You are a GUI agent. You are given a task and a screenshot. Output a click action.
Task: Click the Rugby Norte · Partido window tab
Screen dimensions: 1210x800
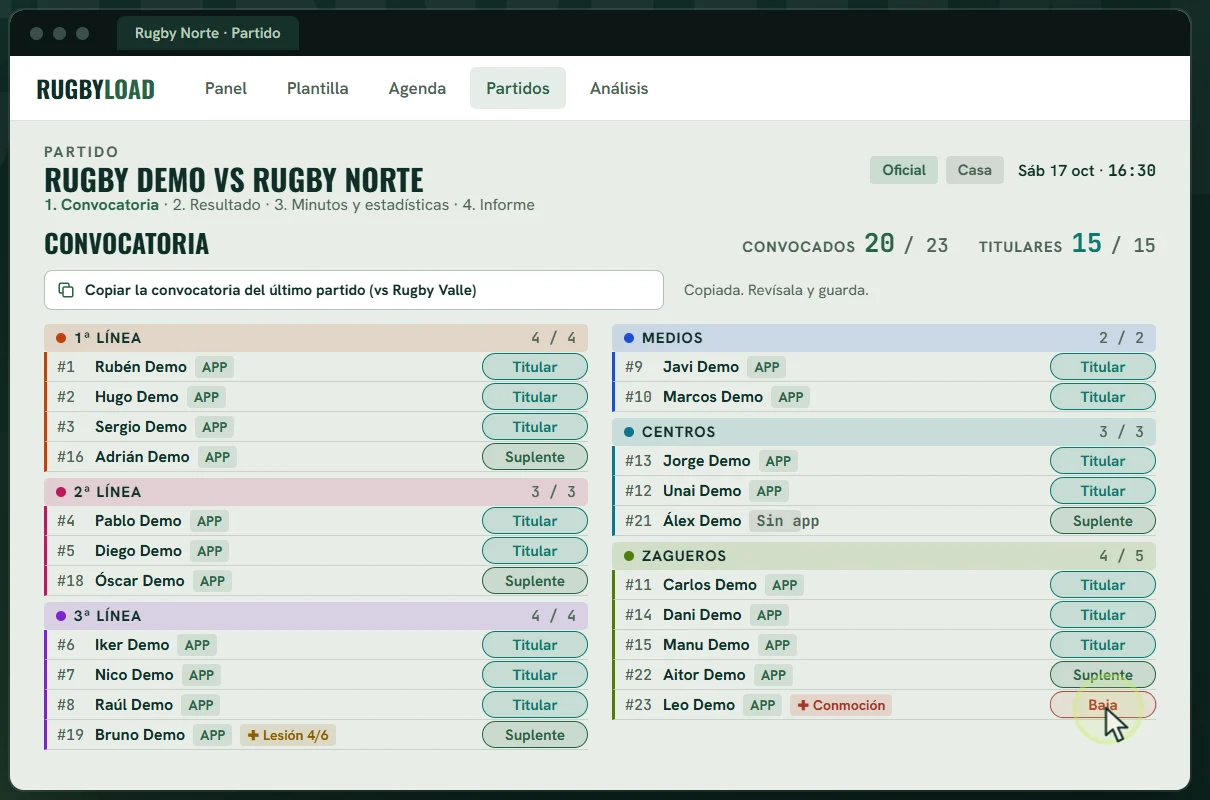(208, 33)
